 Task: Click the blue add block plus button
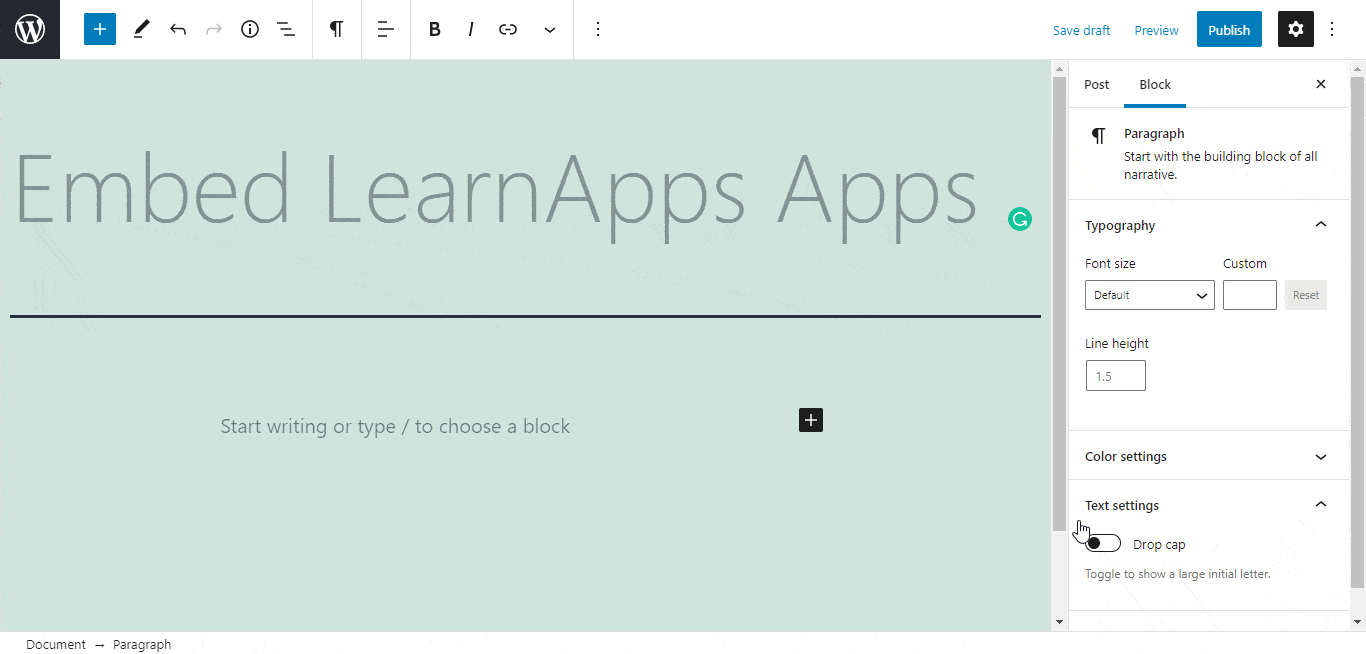click(100, 29)
